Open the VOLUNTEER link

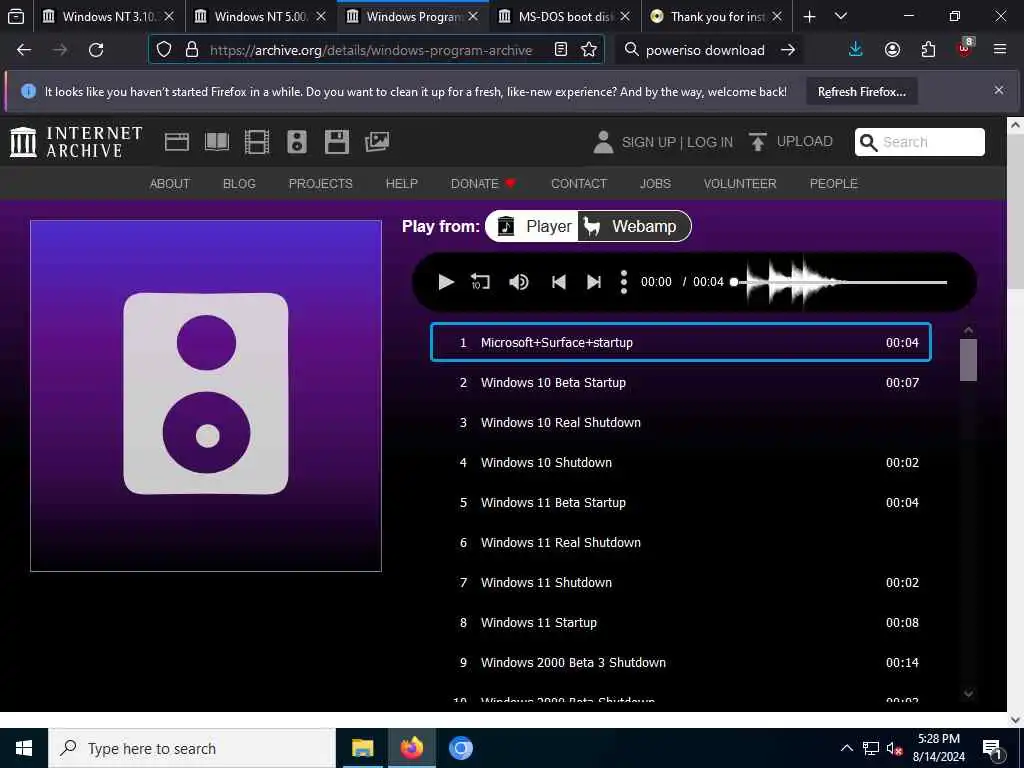click(x=740, y=184)
